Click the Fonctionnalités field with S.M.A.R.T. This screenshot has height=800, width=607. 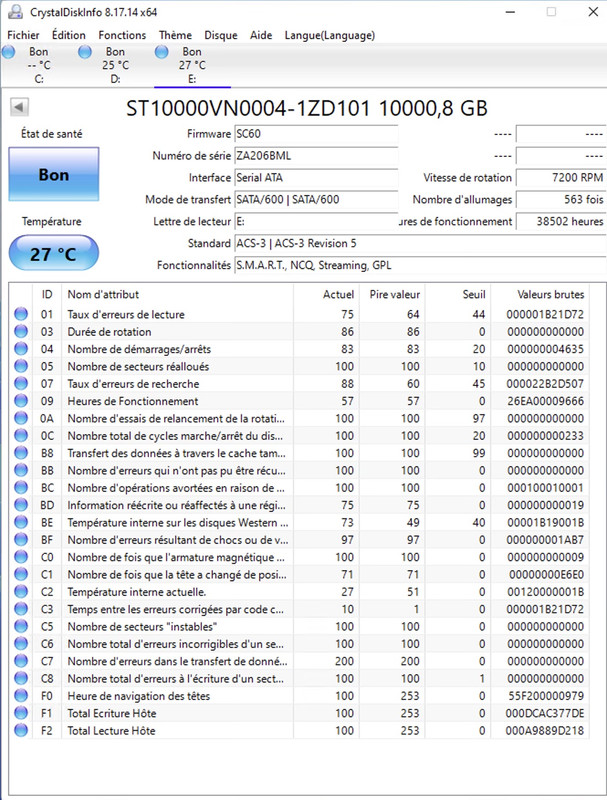tap(420, 265)
